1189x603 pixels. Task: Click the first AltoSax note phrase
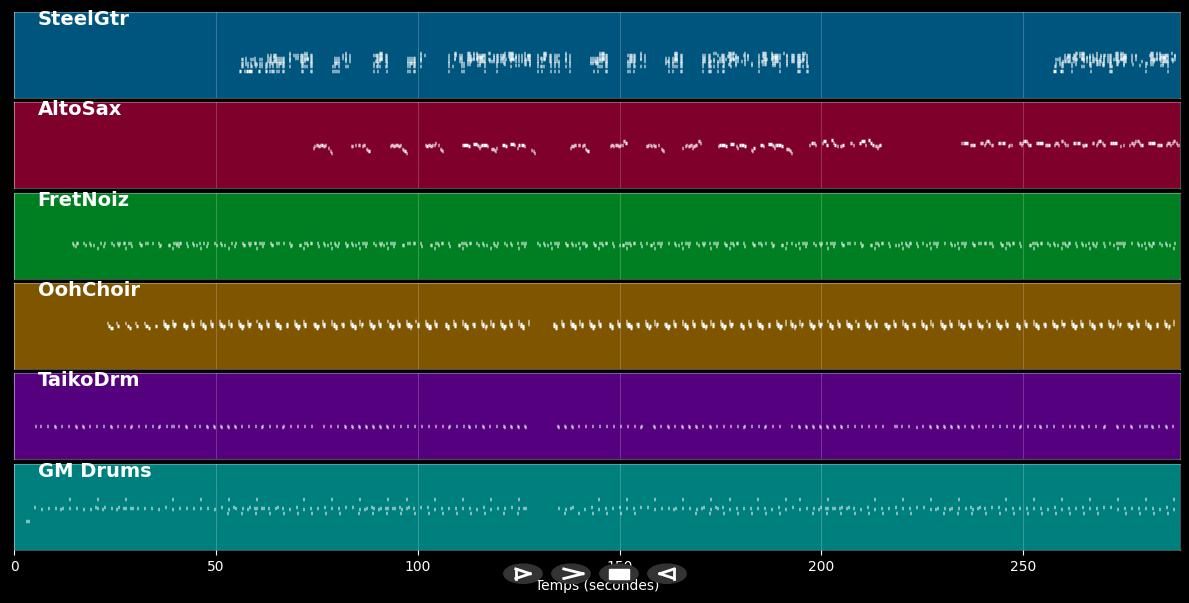[322, 148]
